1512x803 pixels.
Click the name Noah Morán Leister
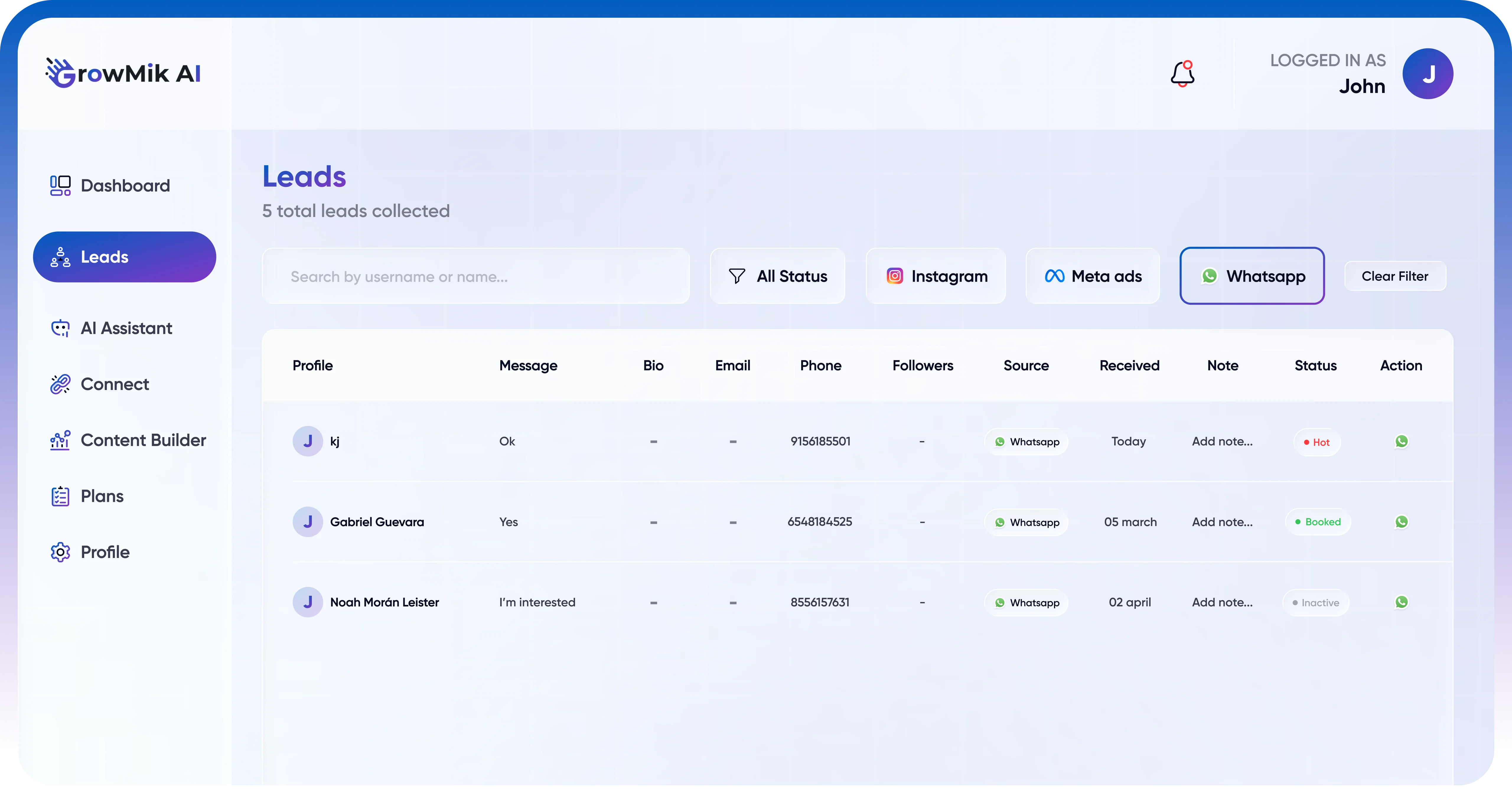click(x=384, y=602)
